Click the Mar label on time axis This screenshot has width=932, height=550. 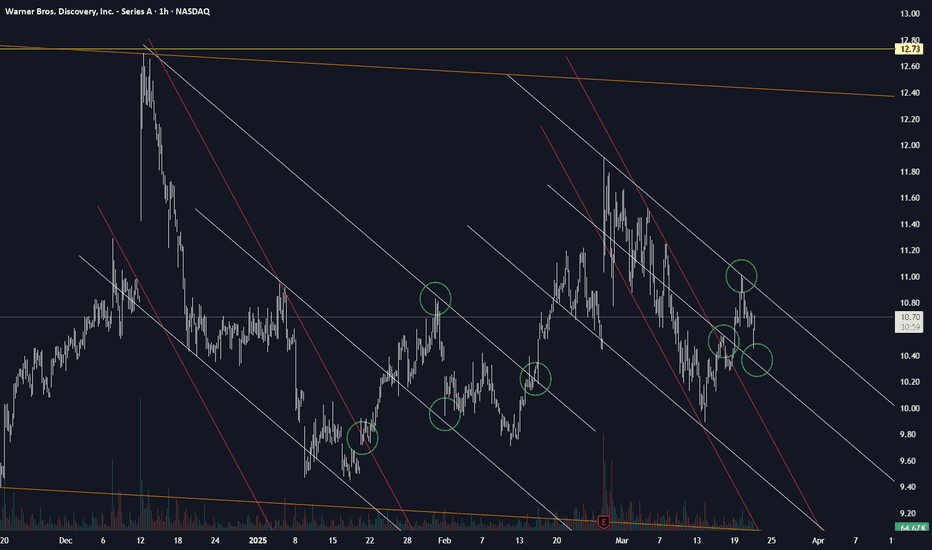click(x=622, y=540)
